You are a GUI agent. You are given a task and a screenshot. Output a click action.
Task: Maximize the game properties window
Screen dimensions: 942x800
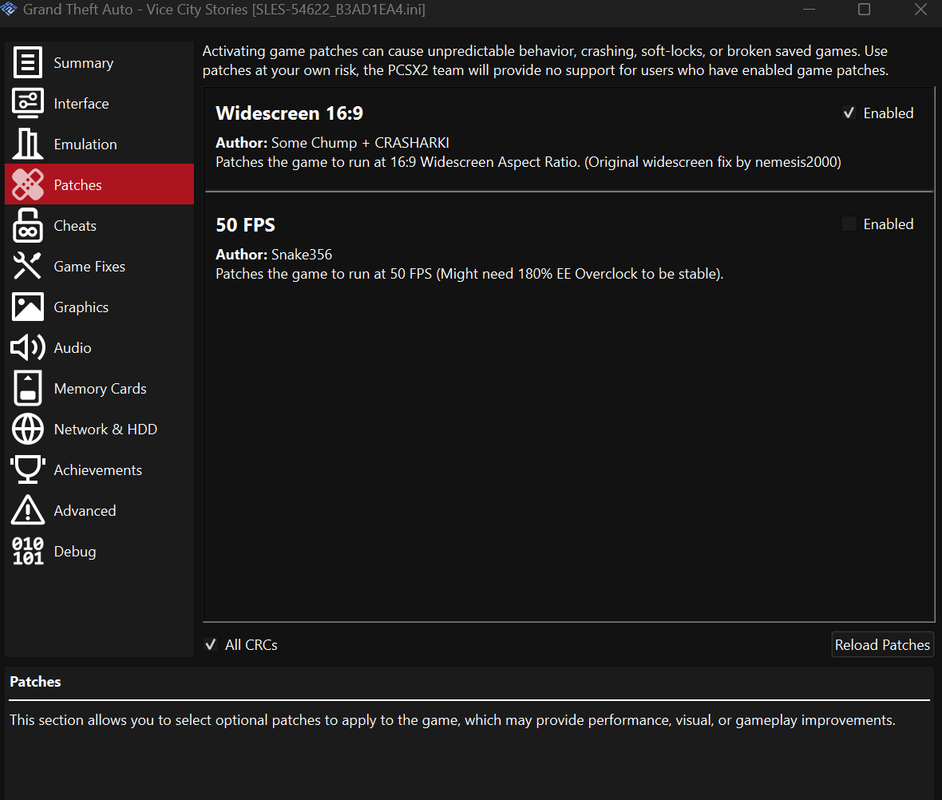(x=864, y=10)
